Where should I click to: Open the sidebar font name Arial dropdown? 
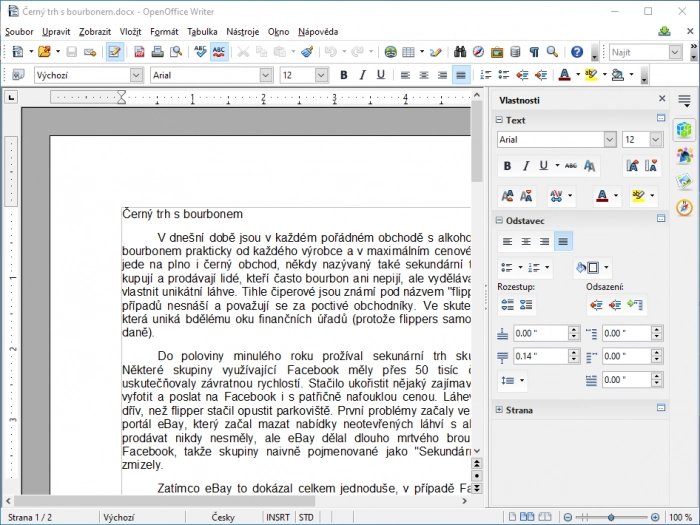tap(610, 140)
